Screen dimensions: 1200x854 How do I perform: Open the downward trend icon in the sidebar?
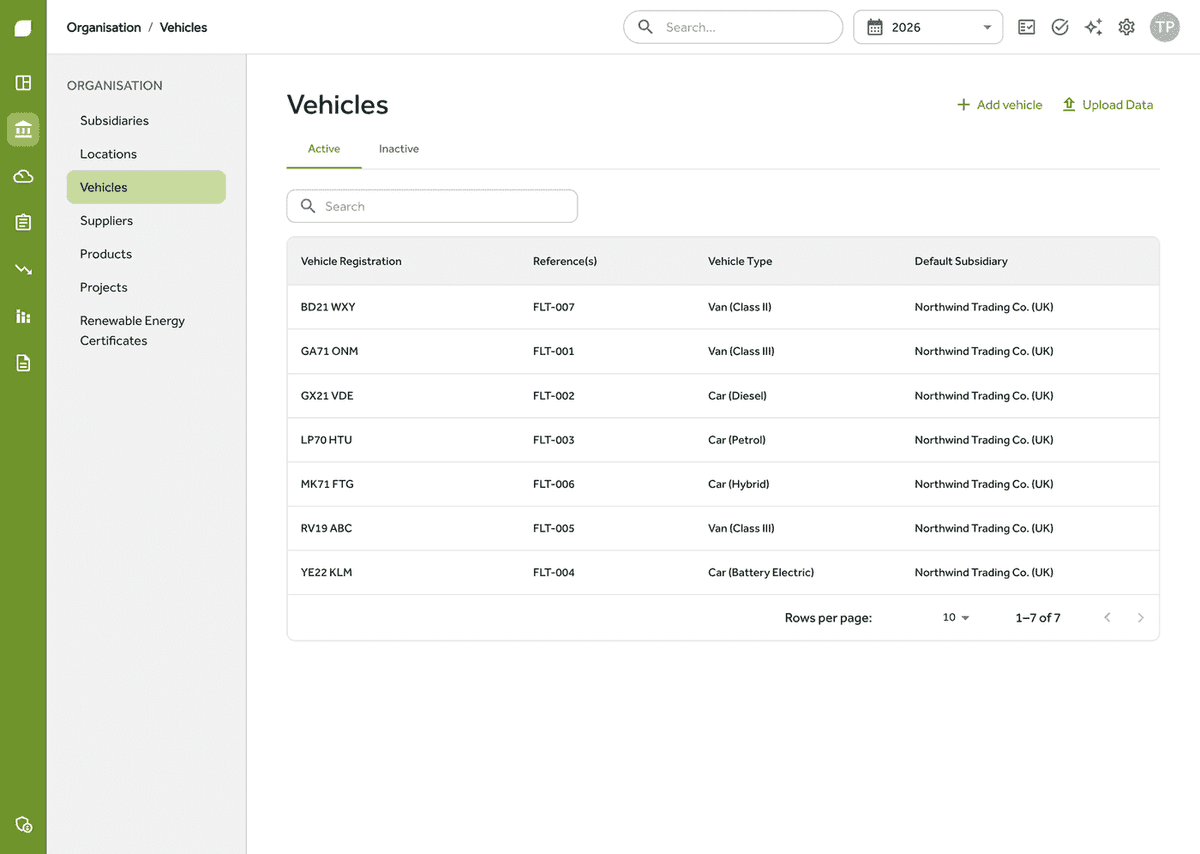[x=23, y=269]
